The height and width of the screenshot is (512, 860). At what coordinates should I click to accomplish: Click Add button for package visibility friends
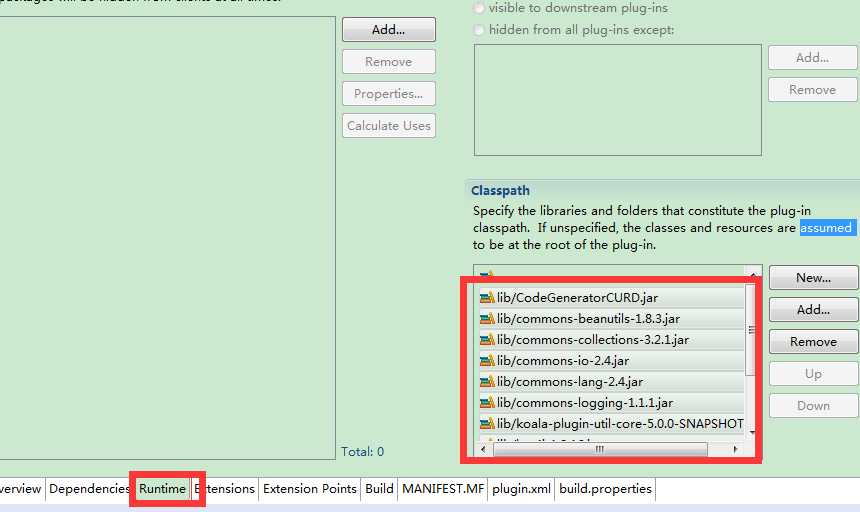(x=813, y=58)
